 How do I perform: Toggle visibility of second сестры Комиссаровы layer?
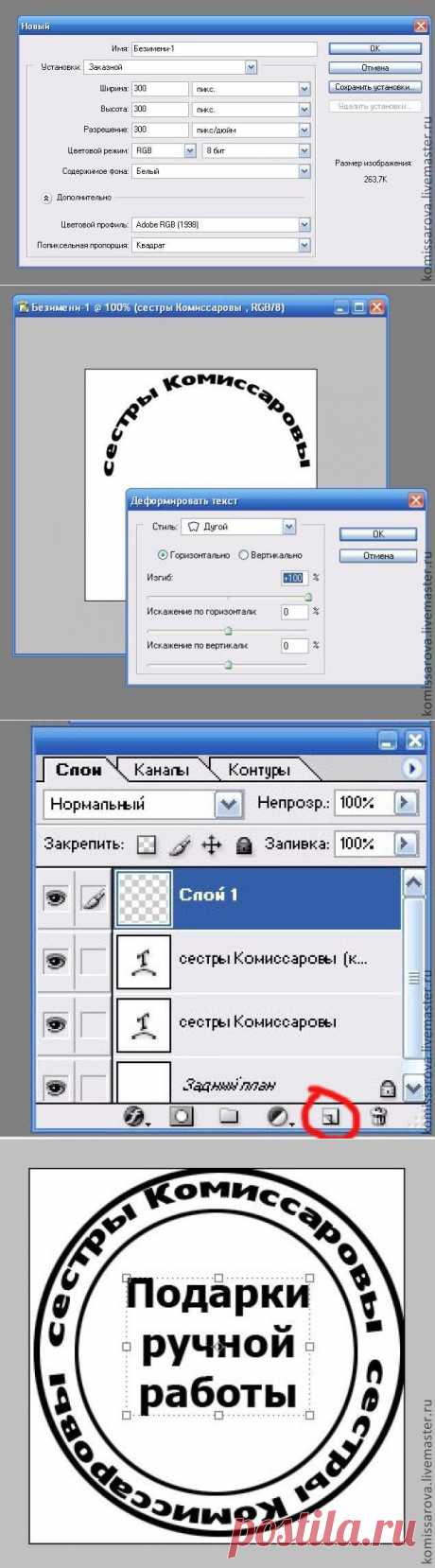tap(56, 1024)
